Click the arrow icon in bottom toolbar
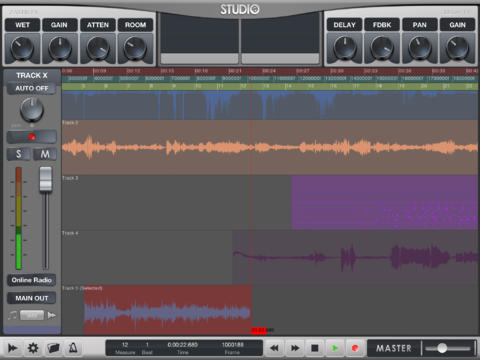 pos(13,348)
